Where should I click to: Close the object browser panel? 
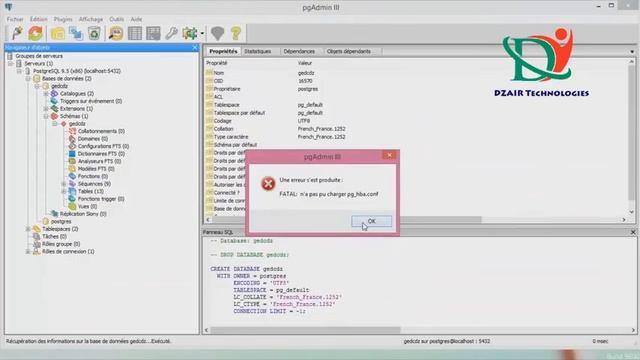pyautogui.click(x=195, y=48)
